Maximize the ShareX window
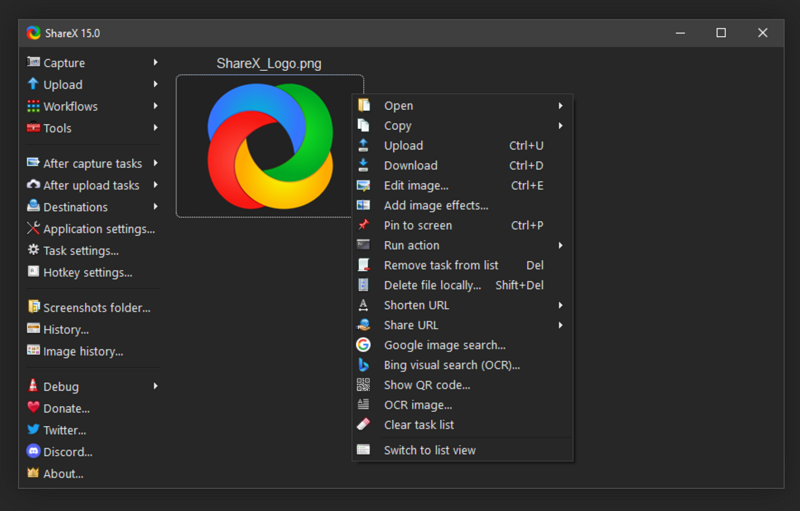Image resolution: width=800 pixels, height=511 pixels. click(721, 33)
